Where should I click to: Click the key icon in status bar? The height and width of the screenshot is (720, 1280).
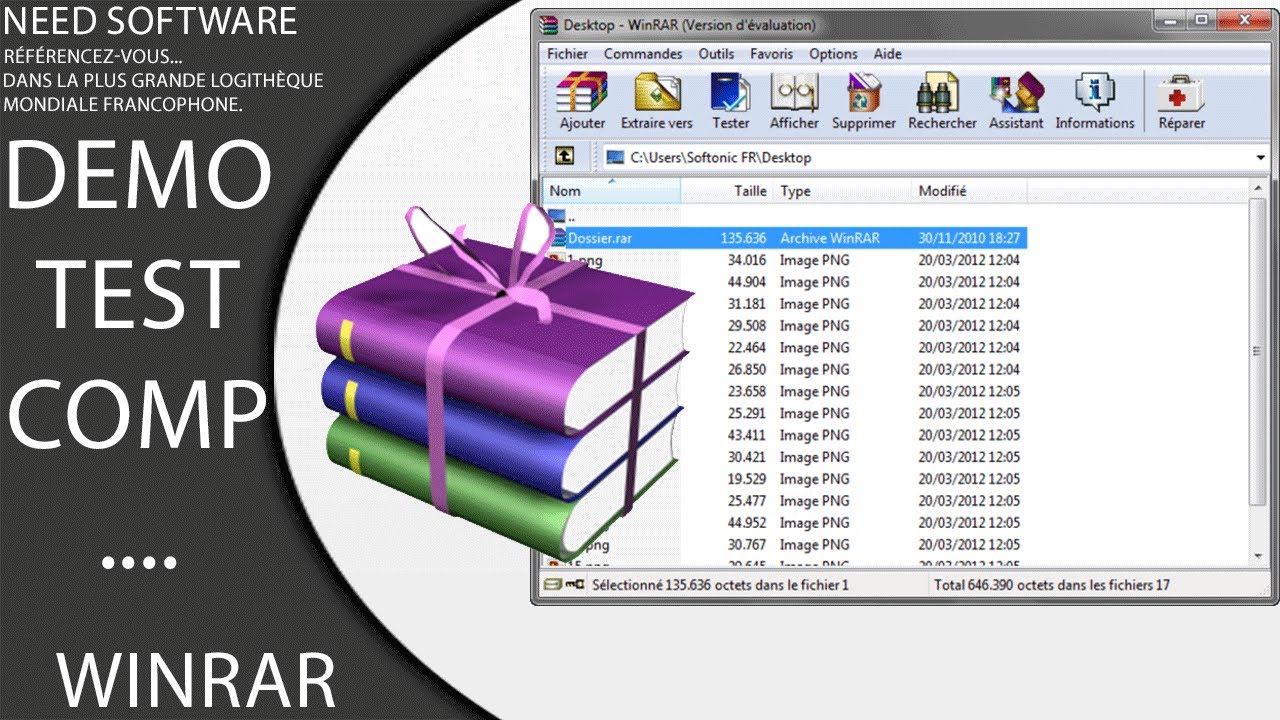(x=574, y=584)
